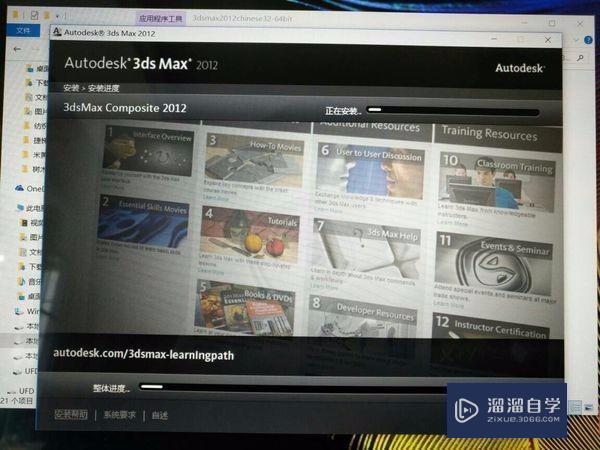This screenshot has height=450, width=600.
Task: Expand the Explorer ribbon with chevron beside help
Action: click(x=577, y=40)
